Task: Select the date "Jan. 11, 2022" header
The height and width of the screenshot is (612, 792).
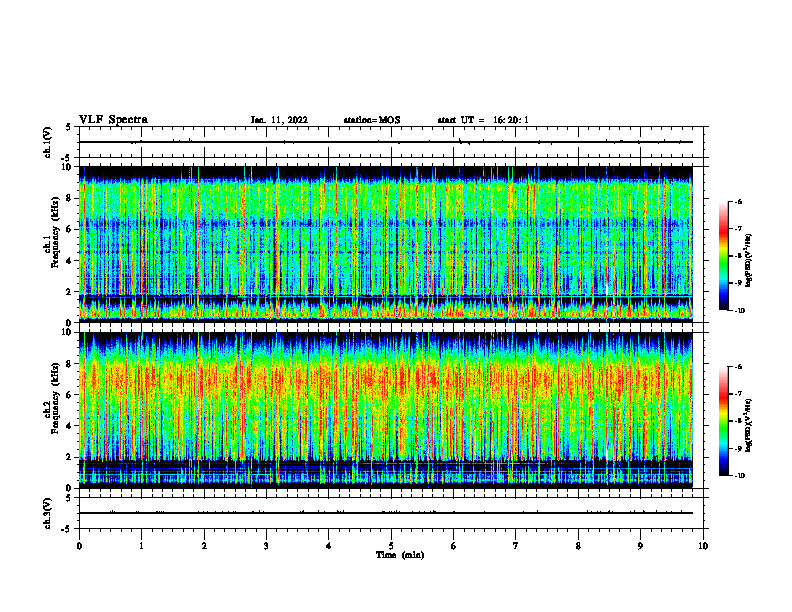Action: coord(279,120)
